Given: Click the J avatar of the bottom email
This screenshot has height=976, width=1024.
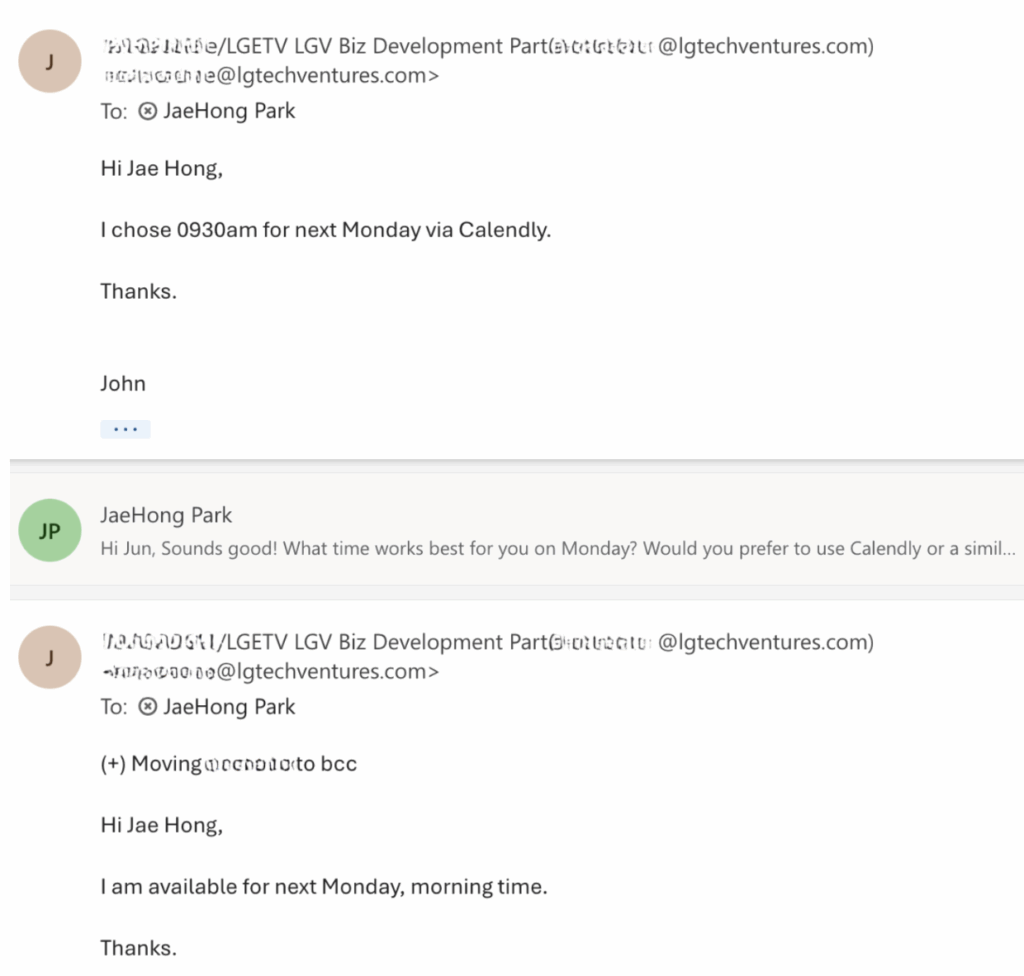Looking at the screenshot, I should [x=50, y=657].
